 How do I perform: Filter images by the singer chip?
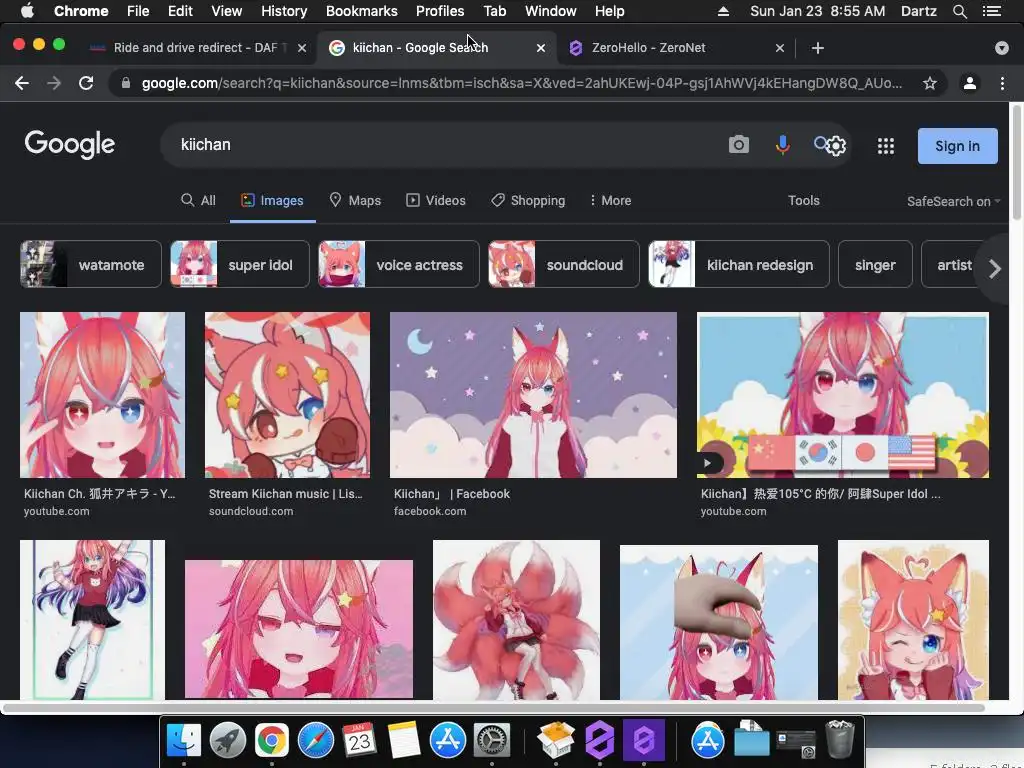click(x=875, y=264)
